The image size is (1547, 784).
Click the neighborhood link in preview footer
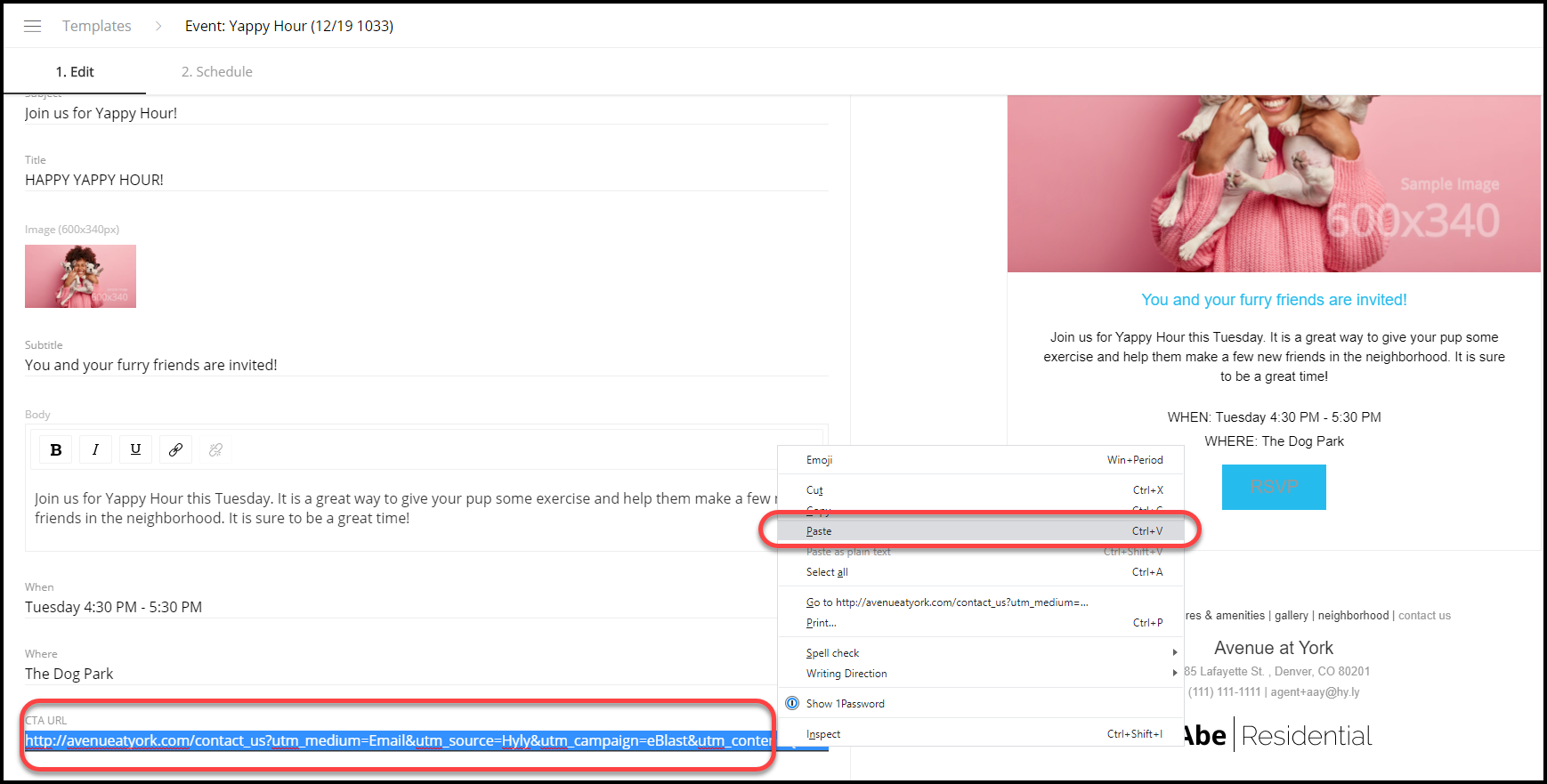pyautogui.click(x=1353, y=616)
